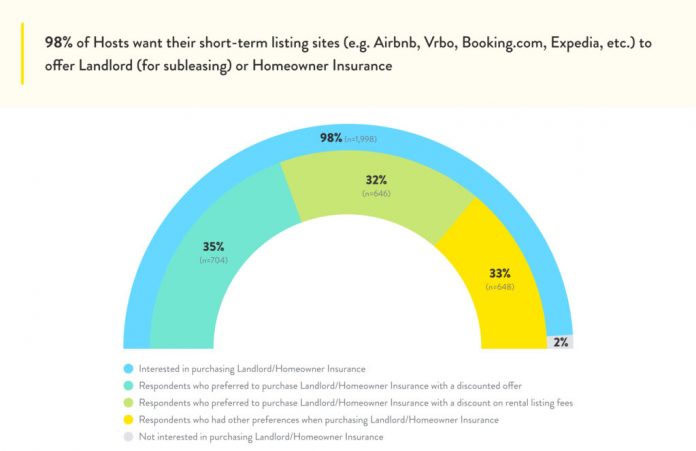Click legend text about discount on rental listing fees
This screenshot has width=696, height=451.
356,403
